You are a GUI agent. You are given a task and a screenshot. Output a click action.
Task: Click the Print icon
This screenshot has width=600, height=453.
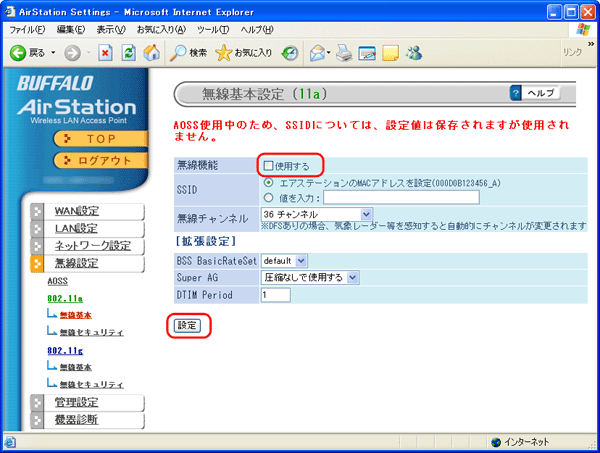tap(344, 53)
